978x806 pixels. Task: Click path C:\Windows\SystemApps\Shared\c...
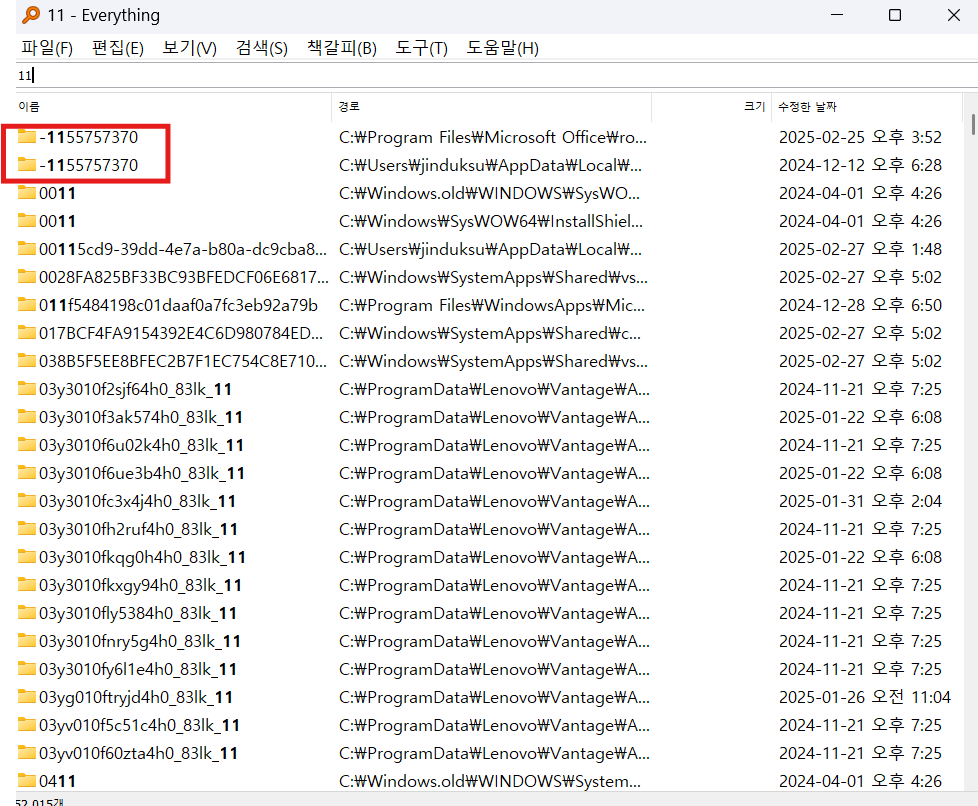click(490, 333)
